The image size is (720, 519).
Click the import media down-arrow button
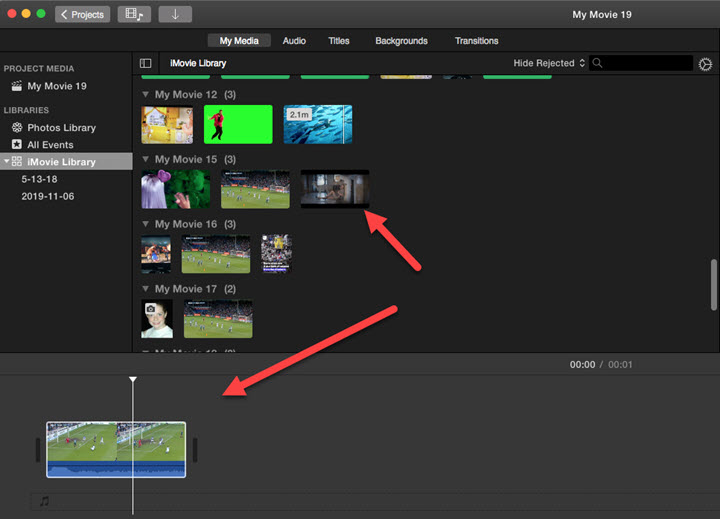175,14
